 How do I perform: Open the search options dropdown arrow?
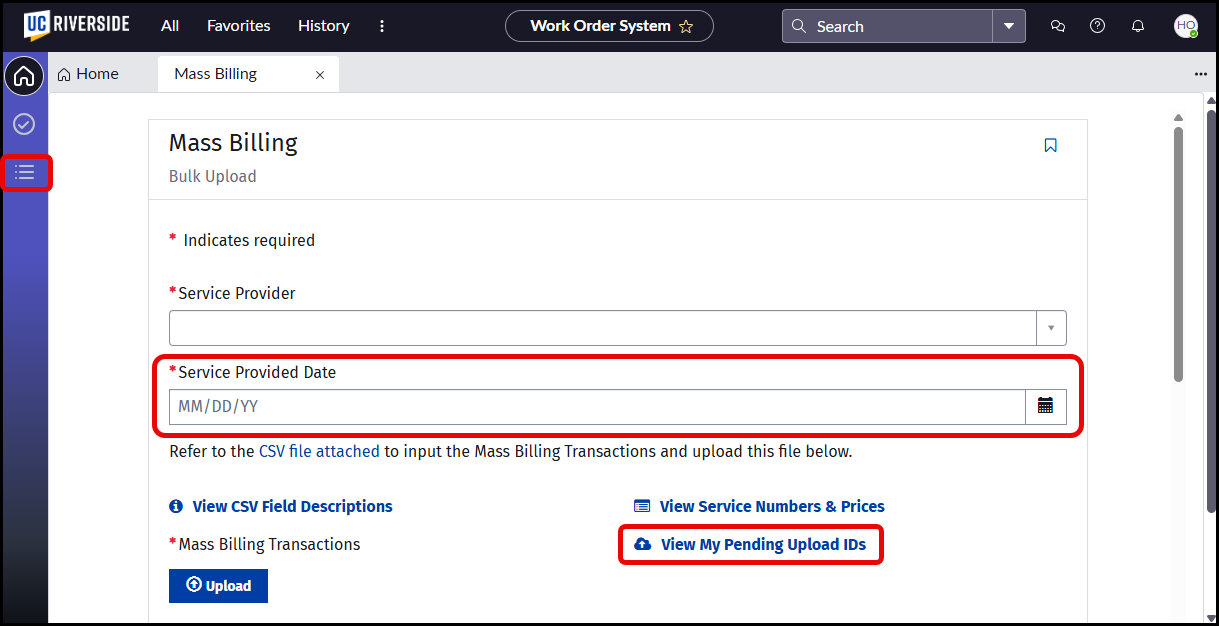[x=1010, y=26]
